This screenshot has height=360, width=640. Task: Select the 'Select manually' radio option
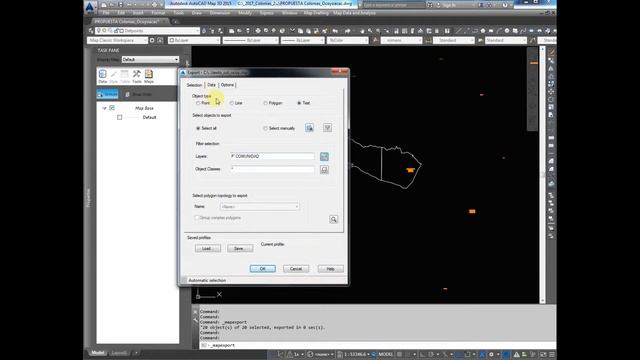(x=266, y=128)
